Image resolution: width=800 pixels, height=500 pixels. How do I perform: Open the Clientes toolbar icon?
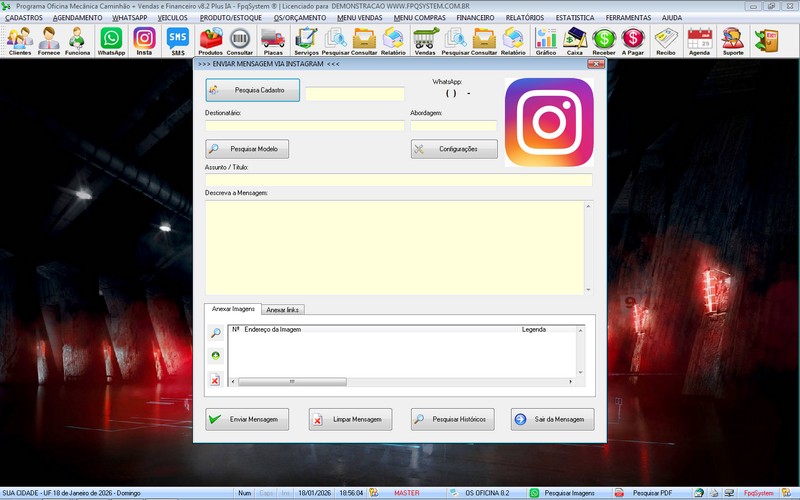(x=20, y=41)
